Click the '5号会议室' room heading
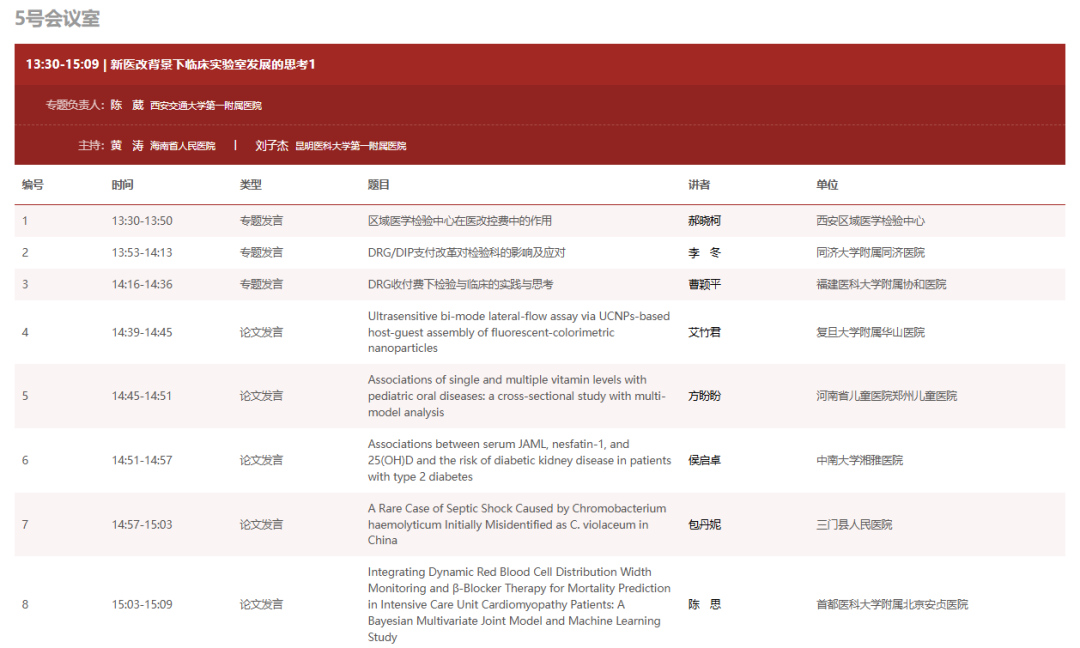Screen dimensions: 1080x648 click(57, 19)
